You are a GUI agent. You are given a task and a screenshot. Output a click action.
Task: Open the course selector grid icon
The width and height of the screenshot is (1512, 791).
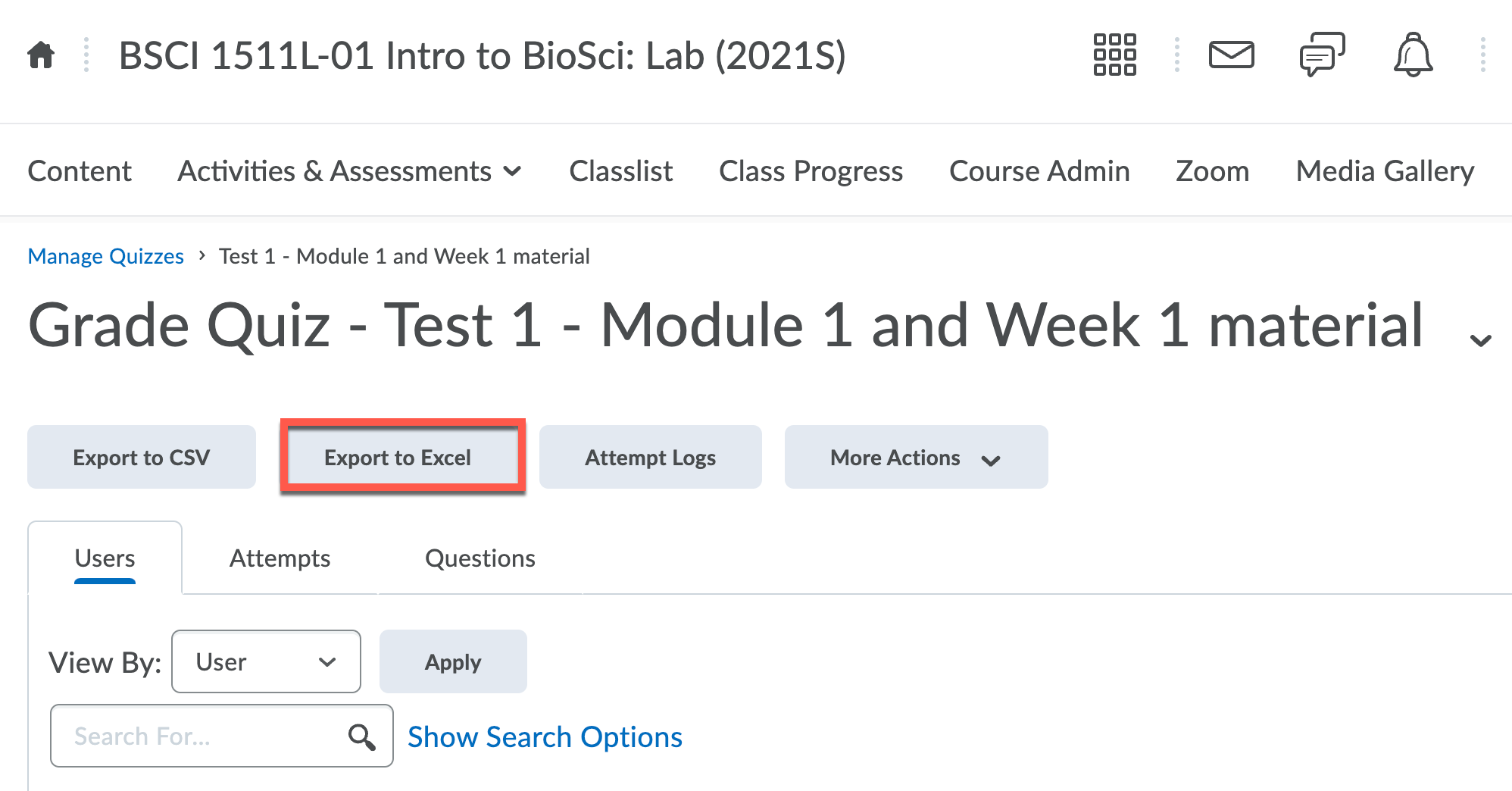click(x=1114, y=55)
